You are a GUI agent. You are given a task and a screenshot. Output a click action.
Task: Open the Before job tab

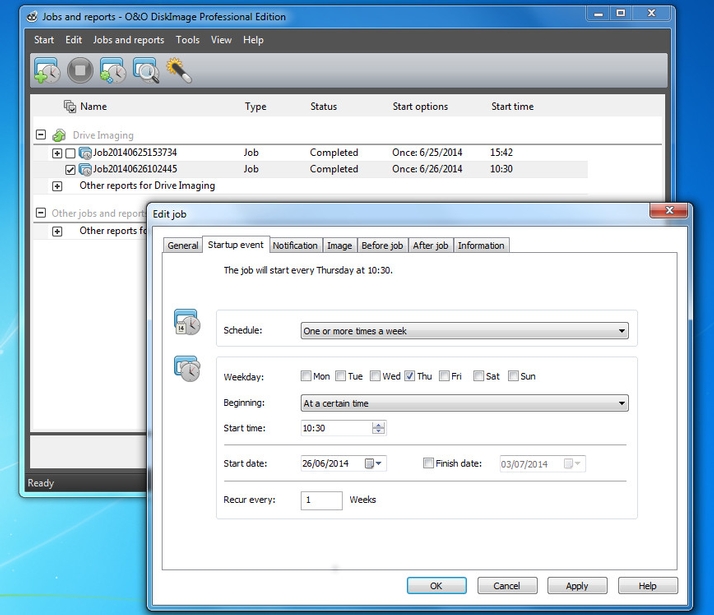coord(382,245)
